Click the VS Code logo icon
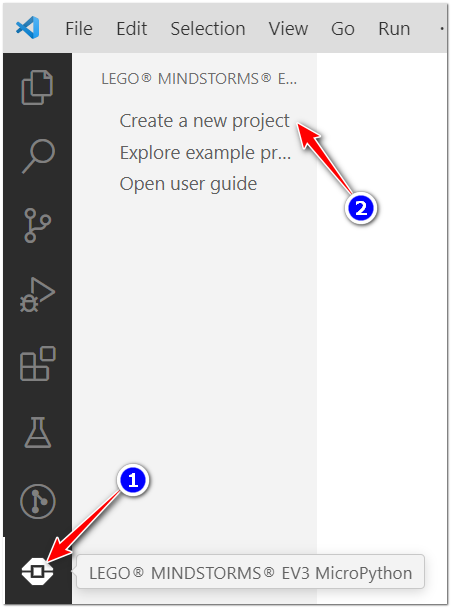This screenshot has width=451, height=608. 28,28
